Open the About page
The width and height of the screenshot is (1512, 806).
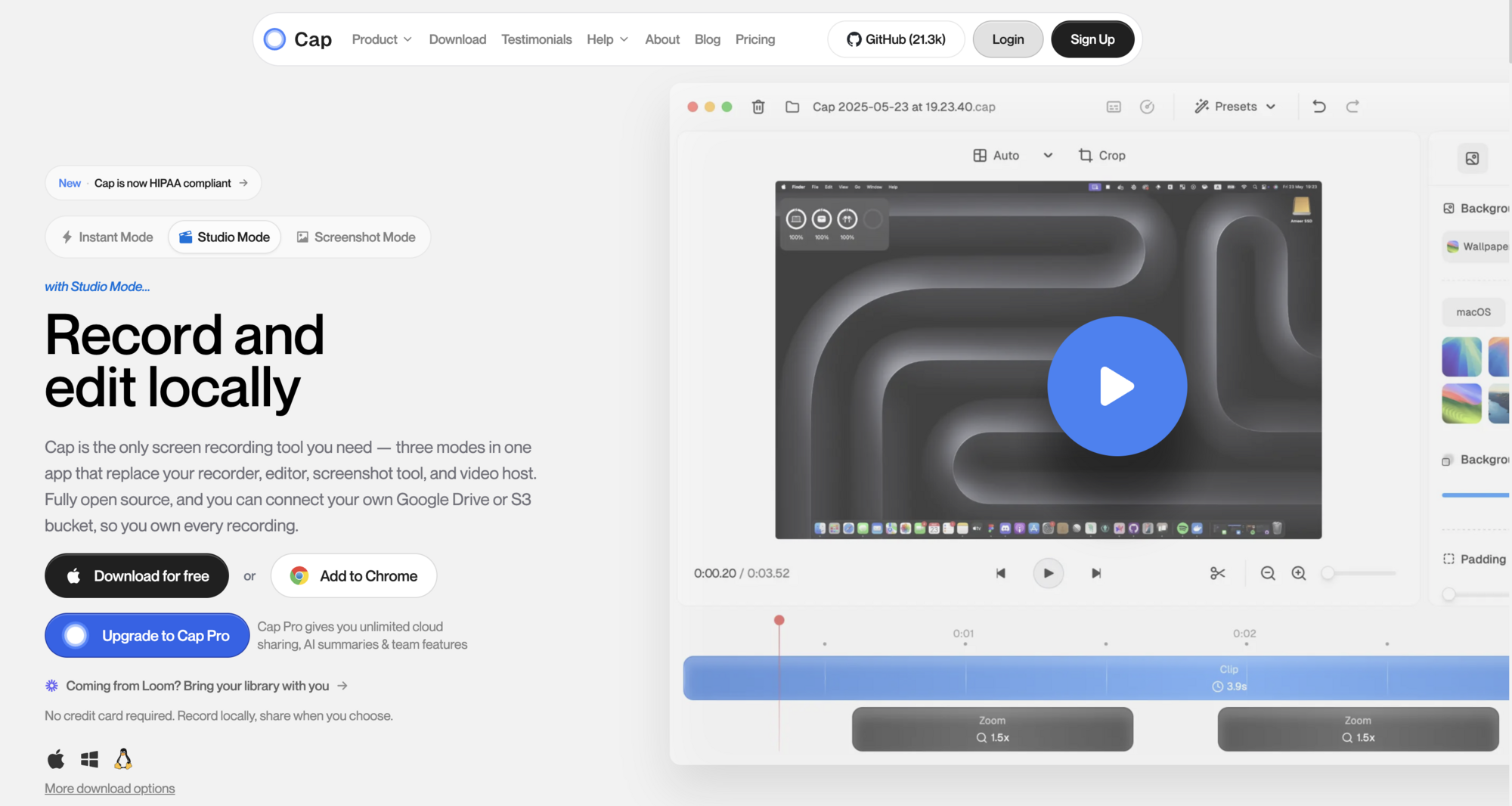tap(662, 39)
